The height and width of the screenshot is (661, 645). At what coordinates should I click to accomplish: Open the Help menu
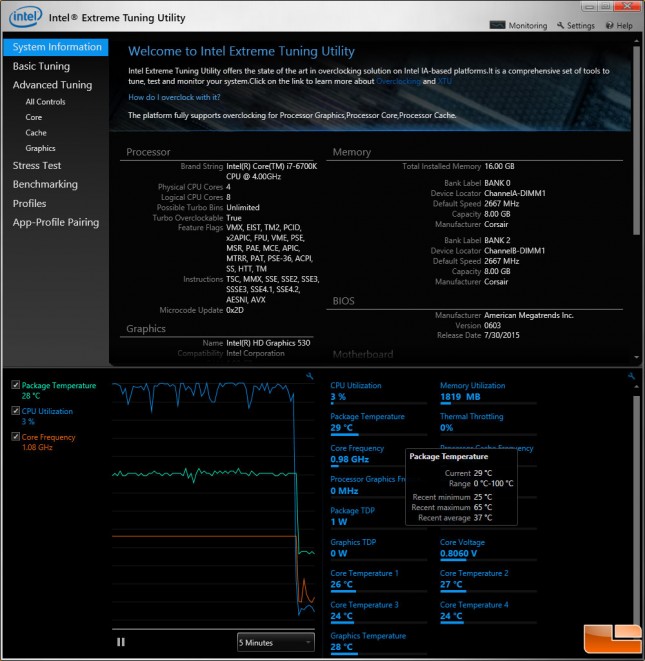(x=619, y=25)
